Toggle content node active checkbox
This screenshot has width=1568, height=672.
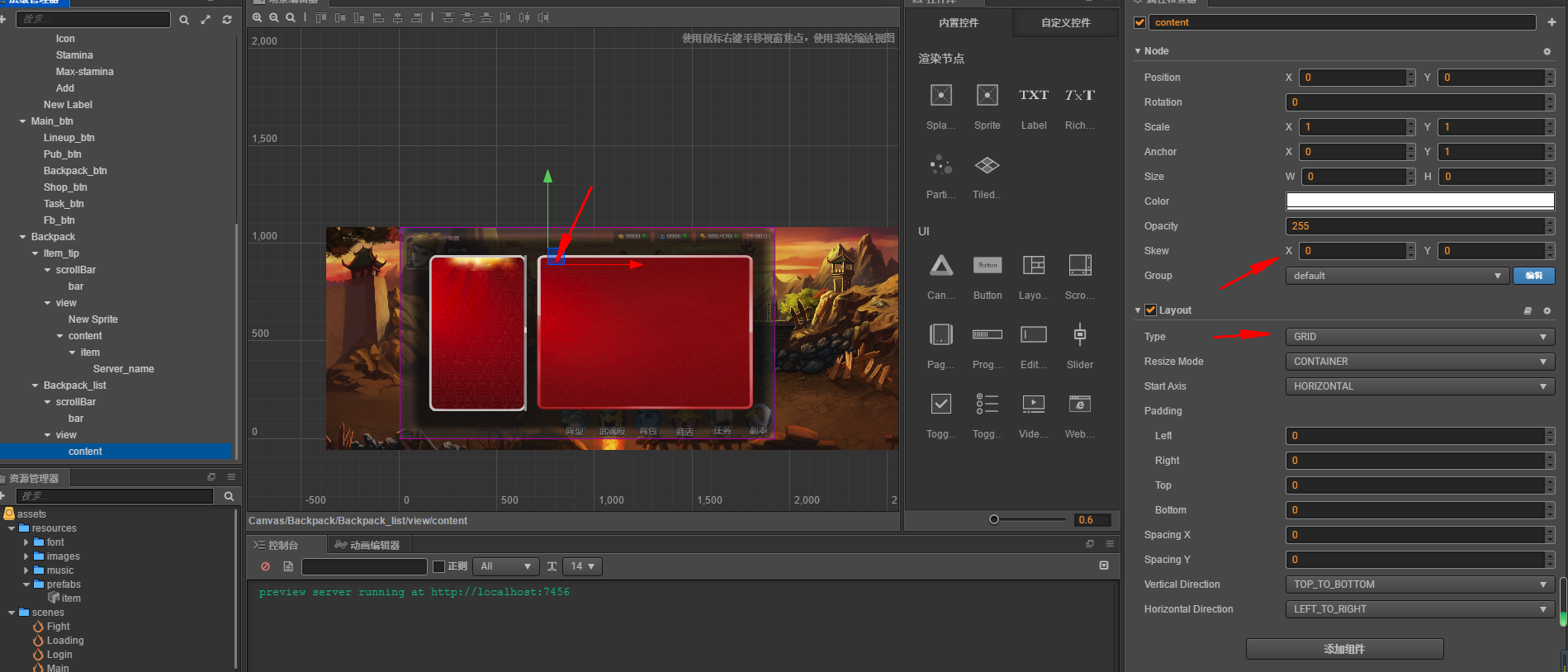coord(1140,22)
